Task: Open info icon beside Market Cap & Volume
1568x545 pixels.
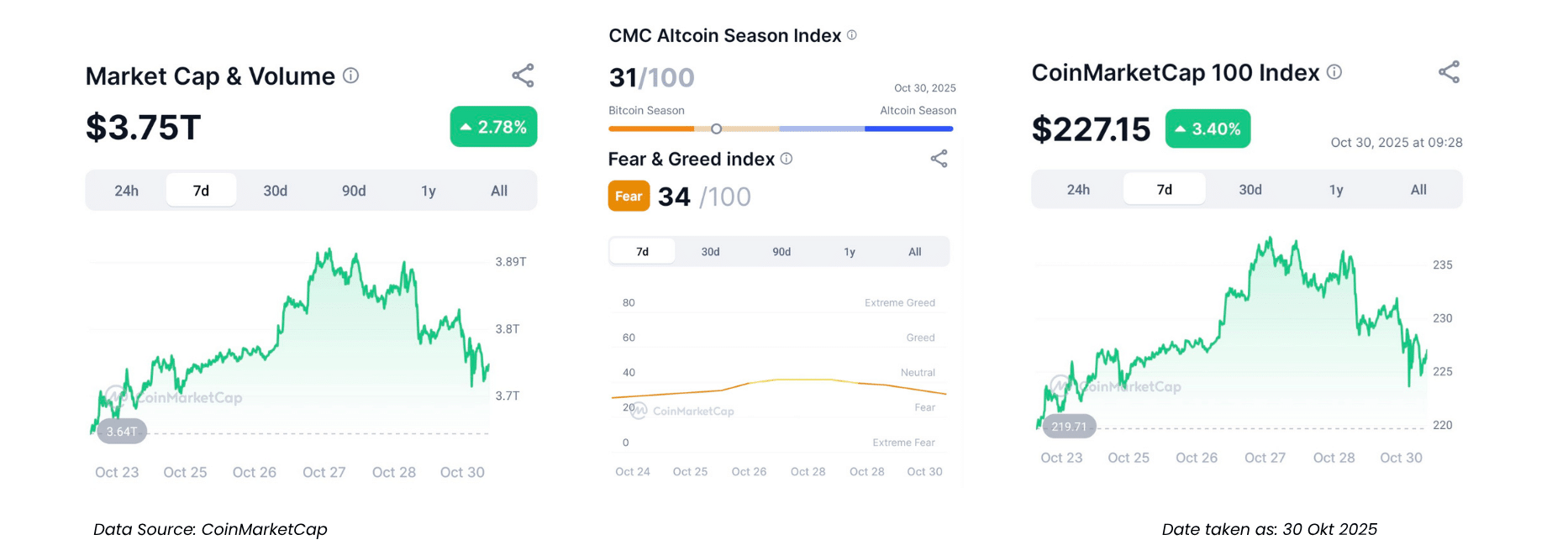Action: tap(351, 76)
